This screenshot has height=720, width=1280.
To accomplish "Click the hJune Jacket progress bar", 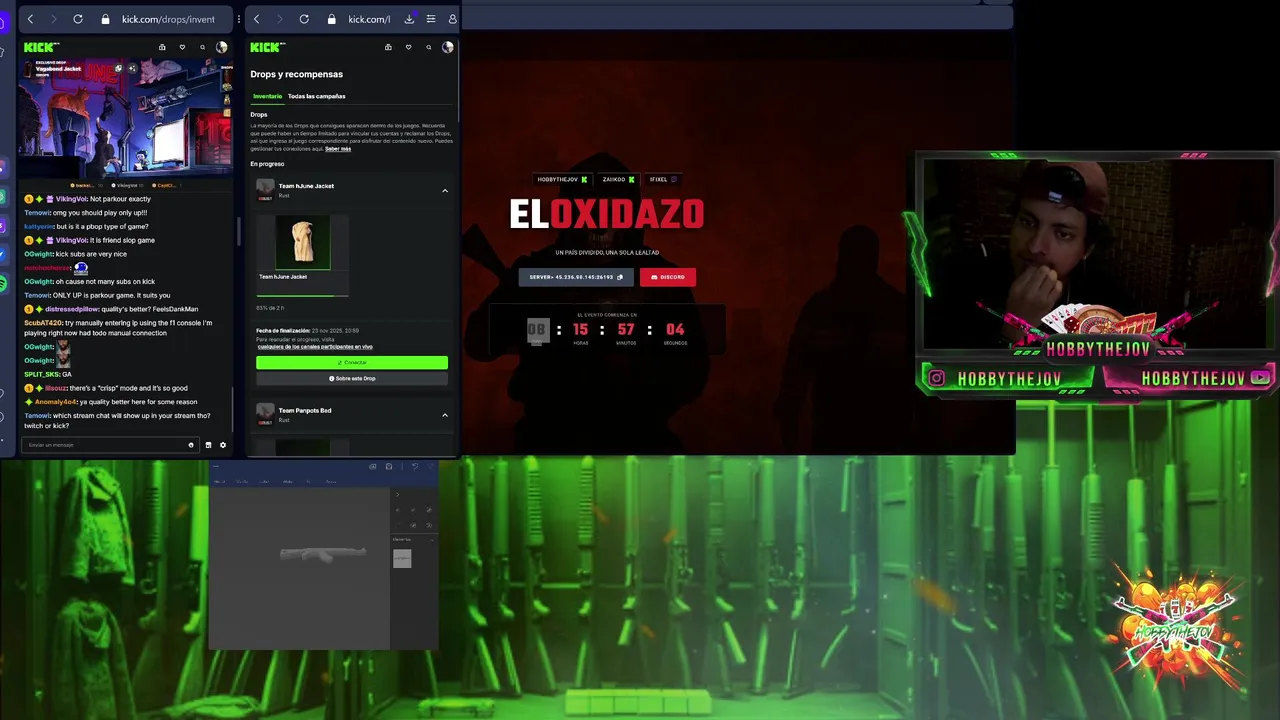I will pyautogui.click(x=302, y=295).
